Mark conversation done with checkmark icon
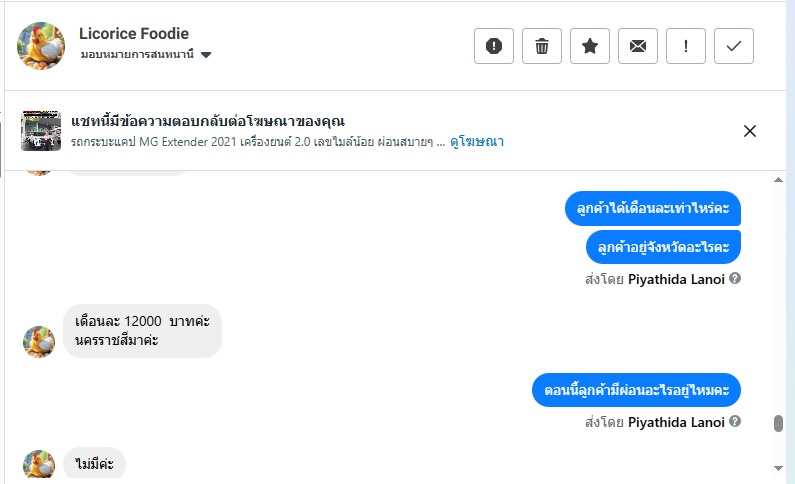Screen dimensions: 795x484 click(734, 46)
